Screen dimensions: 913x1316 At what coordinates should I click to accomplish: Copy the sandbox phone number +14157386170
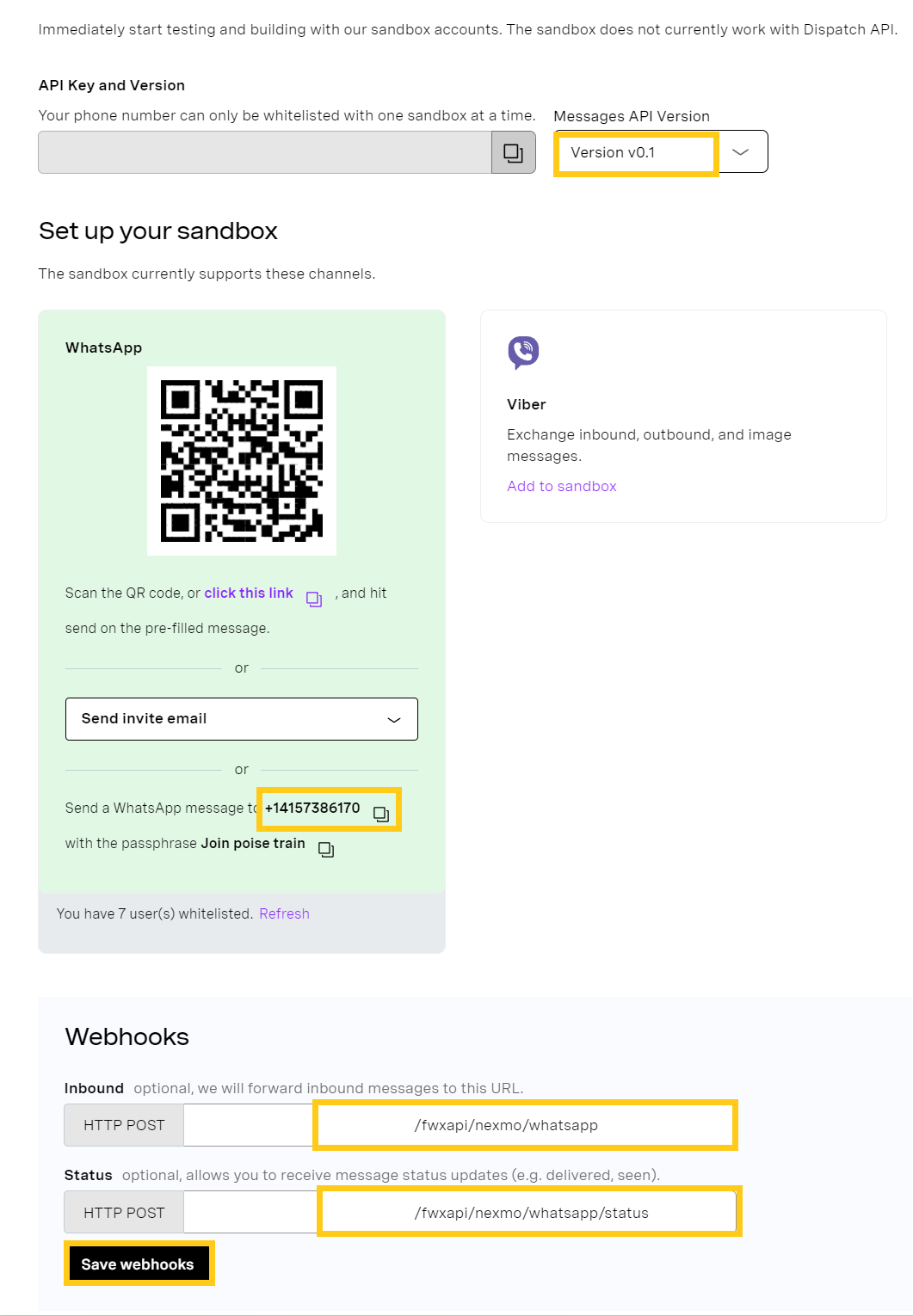381,814
